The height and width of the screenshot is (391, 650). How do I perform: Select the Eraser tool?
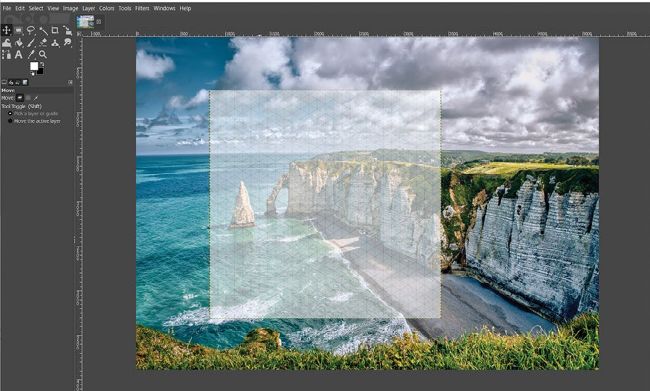click(x=43, y=43)
